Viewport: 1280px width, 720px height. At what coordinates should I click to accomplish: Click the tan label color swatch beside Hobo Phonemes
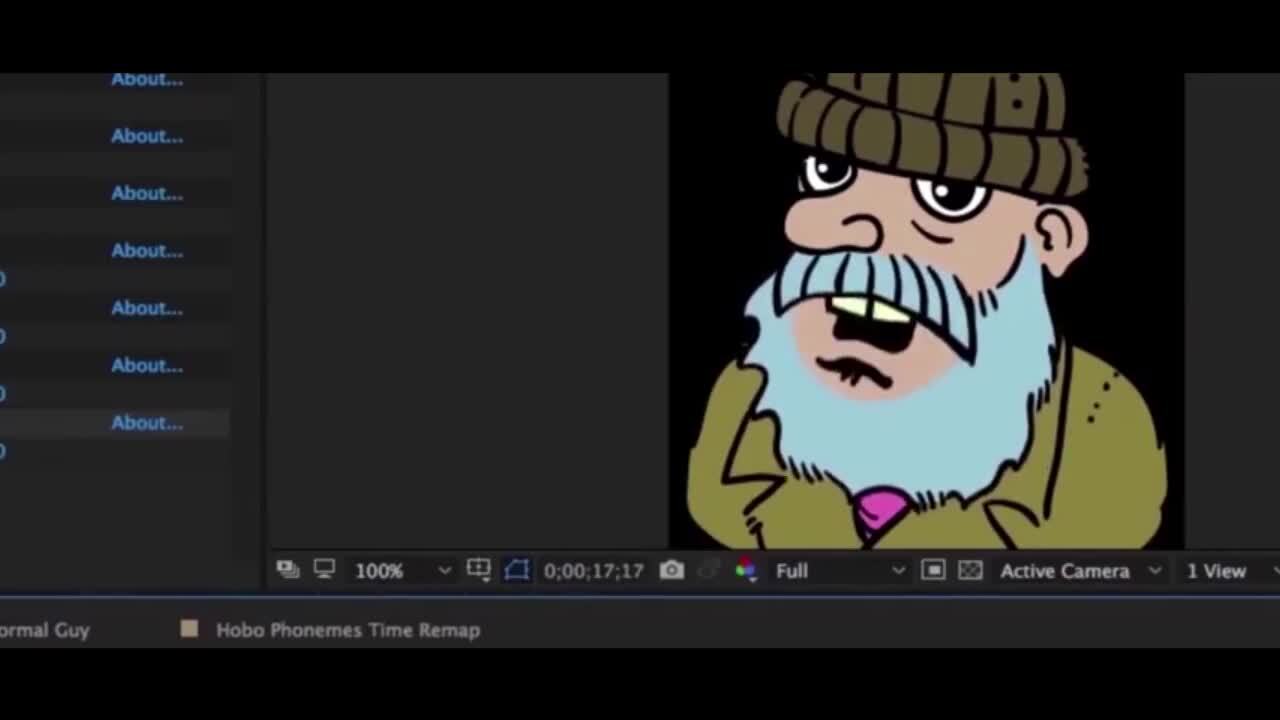pyautogui.click(x=189, y=629)
